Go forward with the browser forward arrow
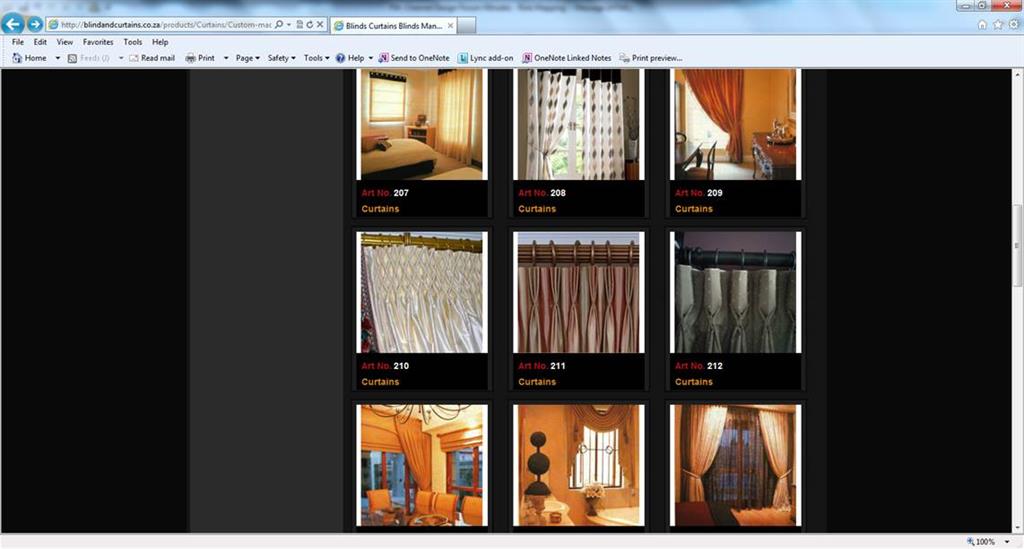 [x=35, y=25]
